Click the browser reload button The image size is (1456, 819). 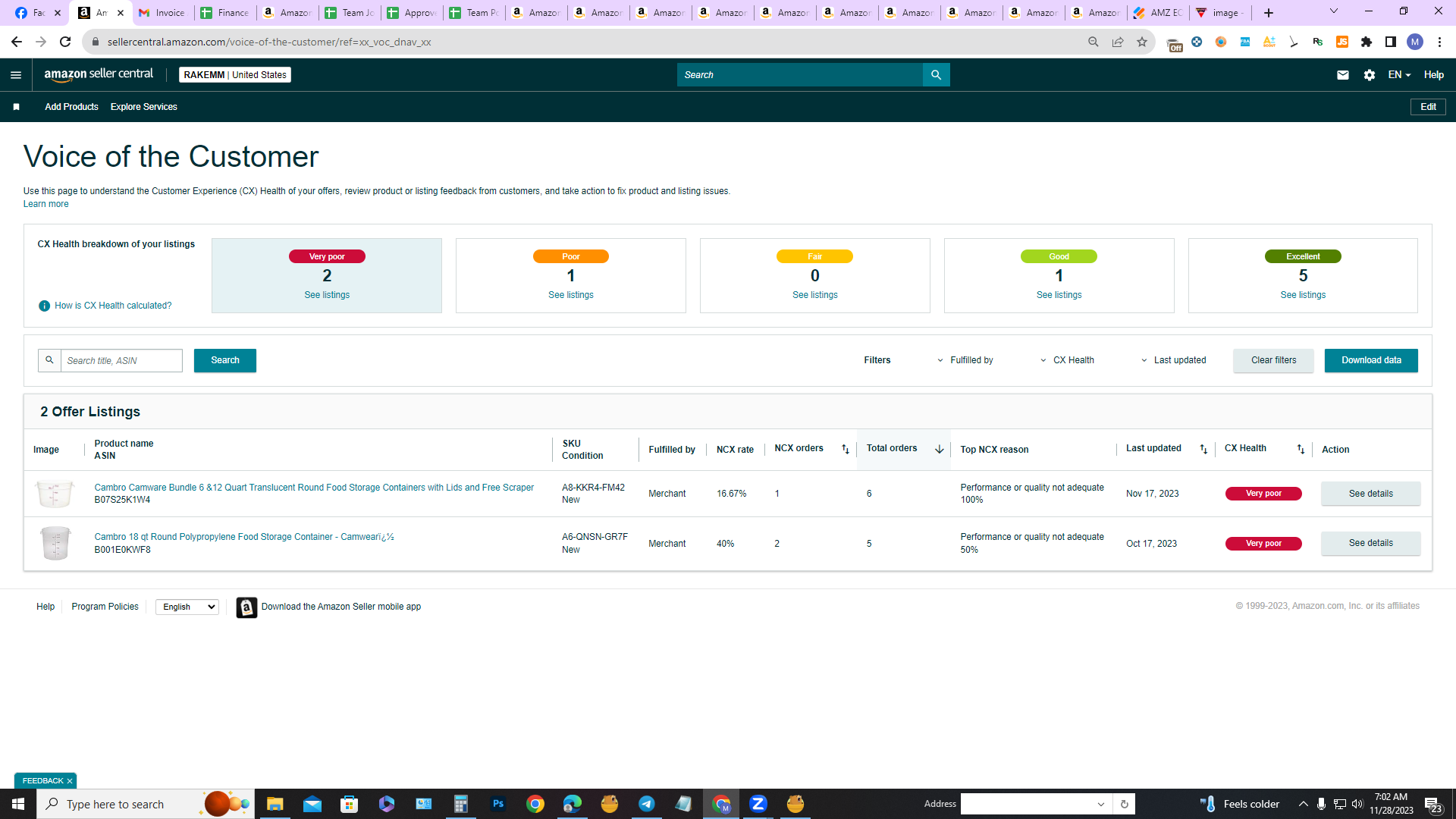[65, 42]
